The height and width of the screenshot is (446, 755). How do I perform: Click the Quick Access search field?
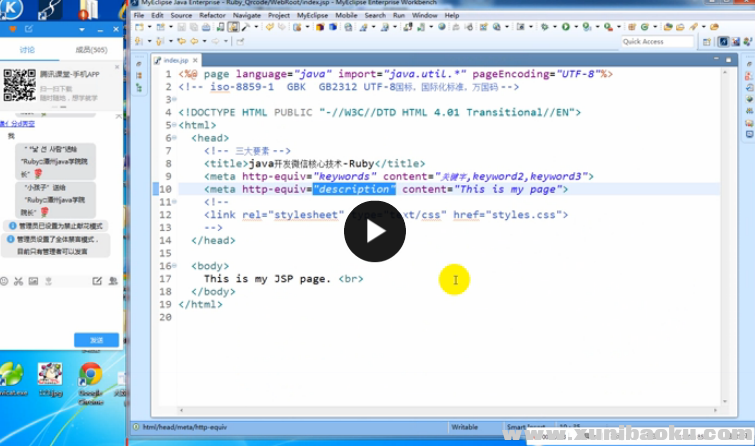point(656,42)
